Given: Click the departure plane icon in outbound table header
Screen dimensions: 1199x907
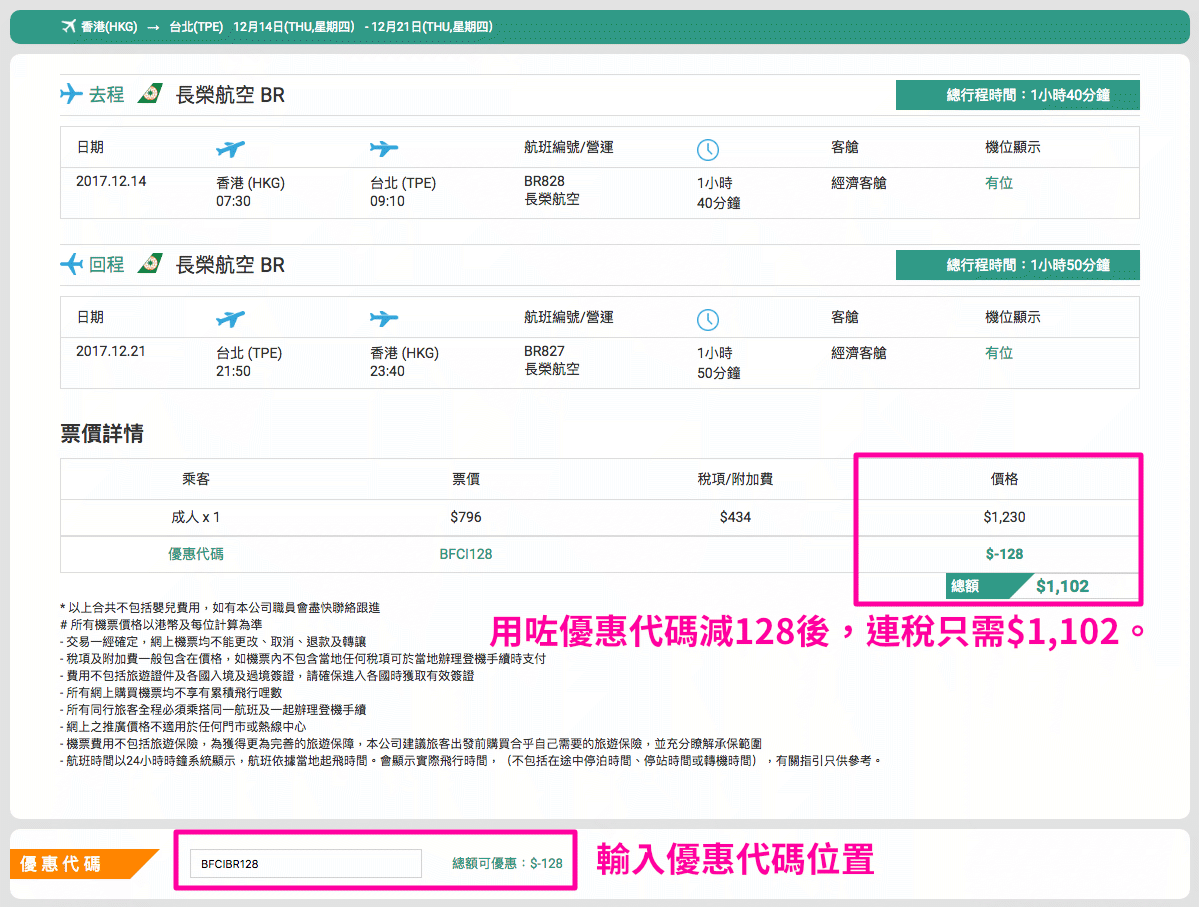Looking at the screenshot, I should click(x=230, y=148).
